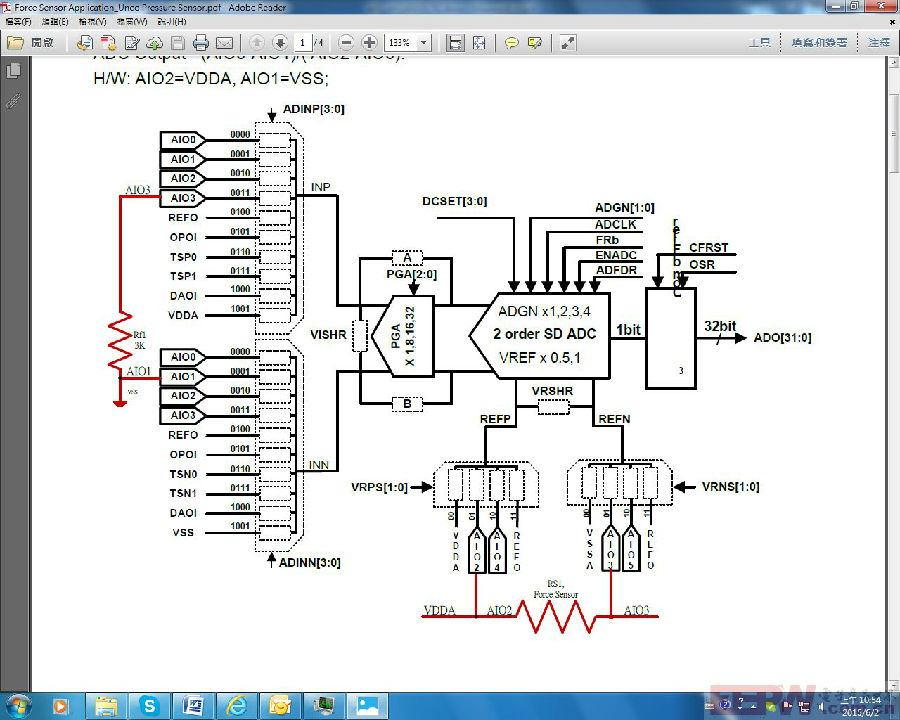Open Outlook from taskbar

tap(280, 706)
